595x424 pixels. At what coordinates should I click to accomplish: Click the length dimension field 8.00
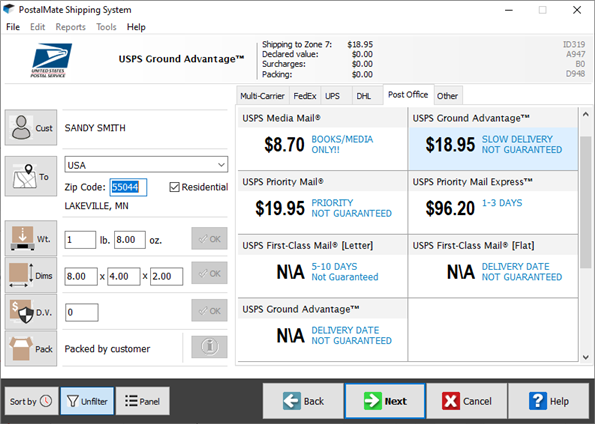[81, 276]
